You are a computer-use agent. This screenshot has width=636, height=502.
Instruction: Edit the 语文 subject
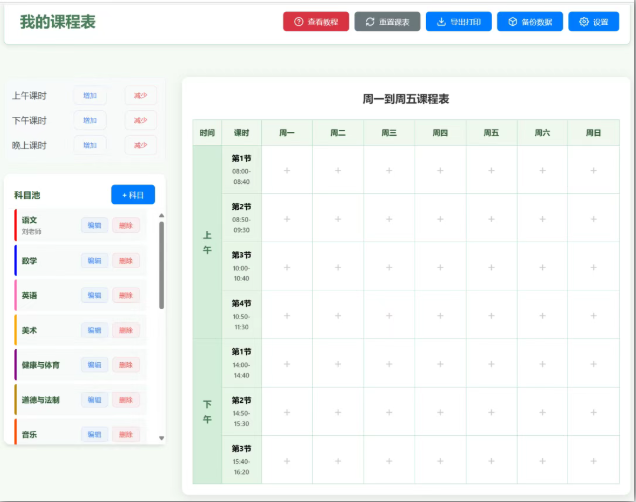pyautogui.click(x=94, y=225)
